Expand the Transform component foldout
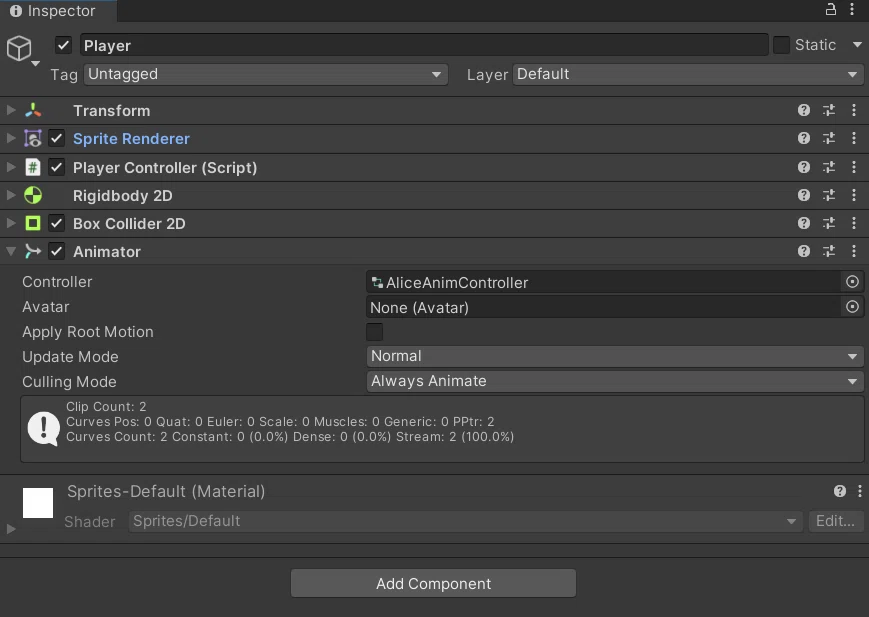This screenshot has width=869, height=617. point(11,110)
